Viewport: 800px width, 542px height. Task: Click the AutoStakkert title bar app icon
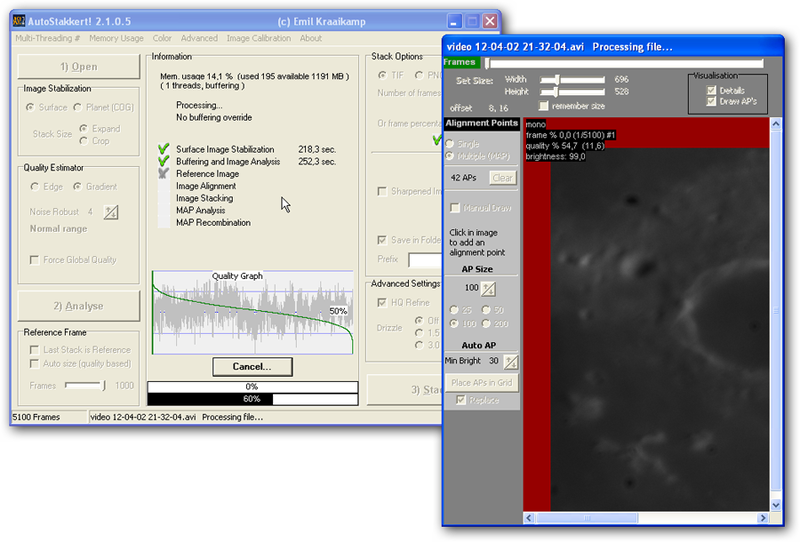coord(19,21)
